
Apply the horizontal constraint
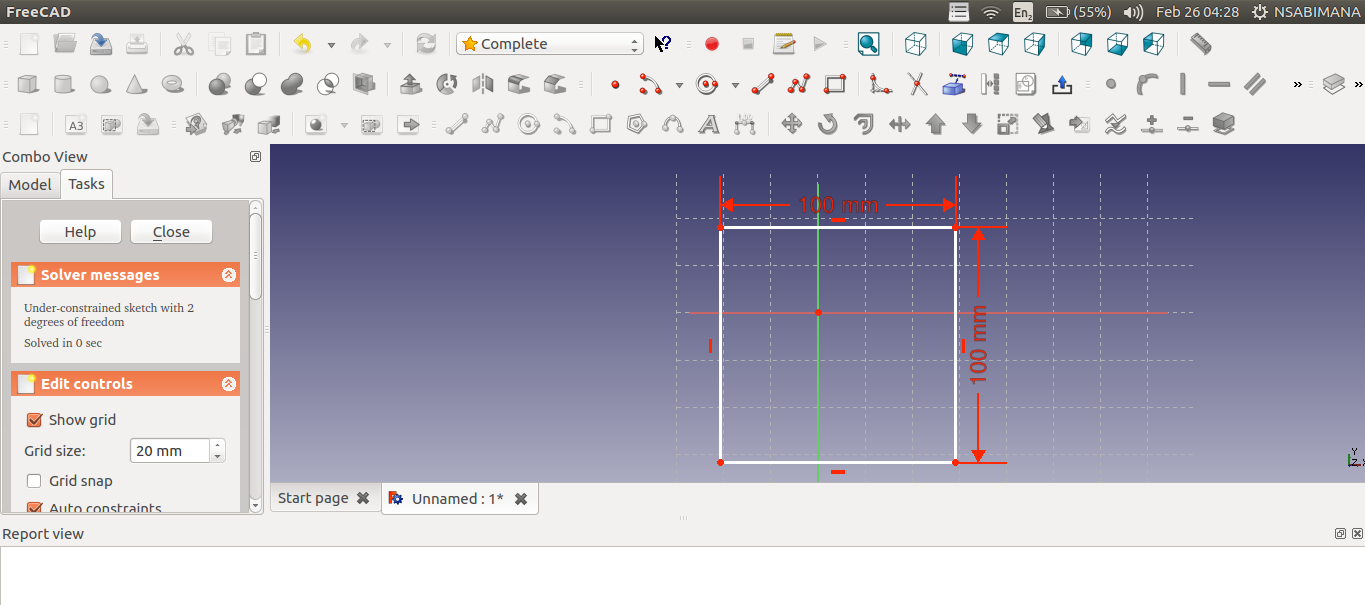tap(1219, 84)
